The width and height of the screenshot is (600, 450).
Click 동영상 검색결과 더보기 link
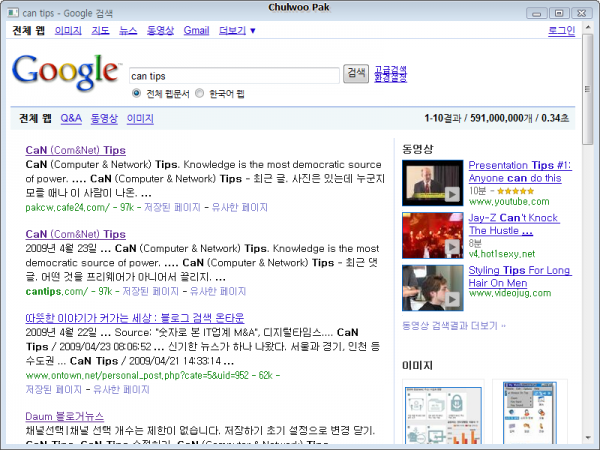[x=453, y=326]
